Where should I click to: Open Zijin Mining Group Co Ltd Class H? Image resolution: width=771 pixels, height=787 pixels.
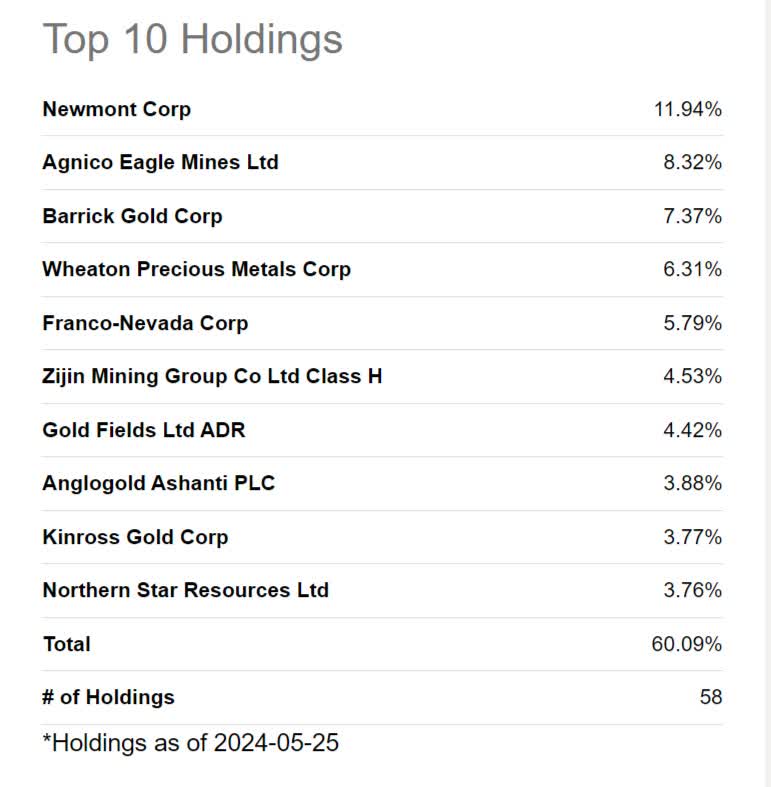[x=212, y=376]
